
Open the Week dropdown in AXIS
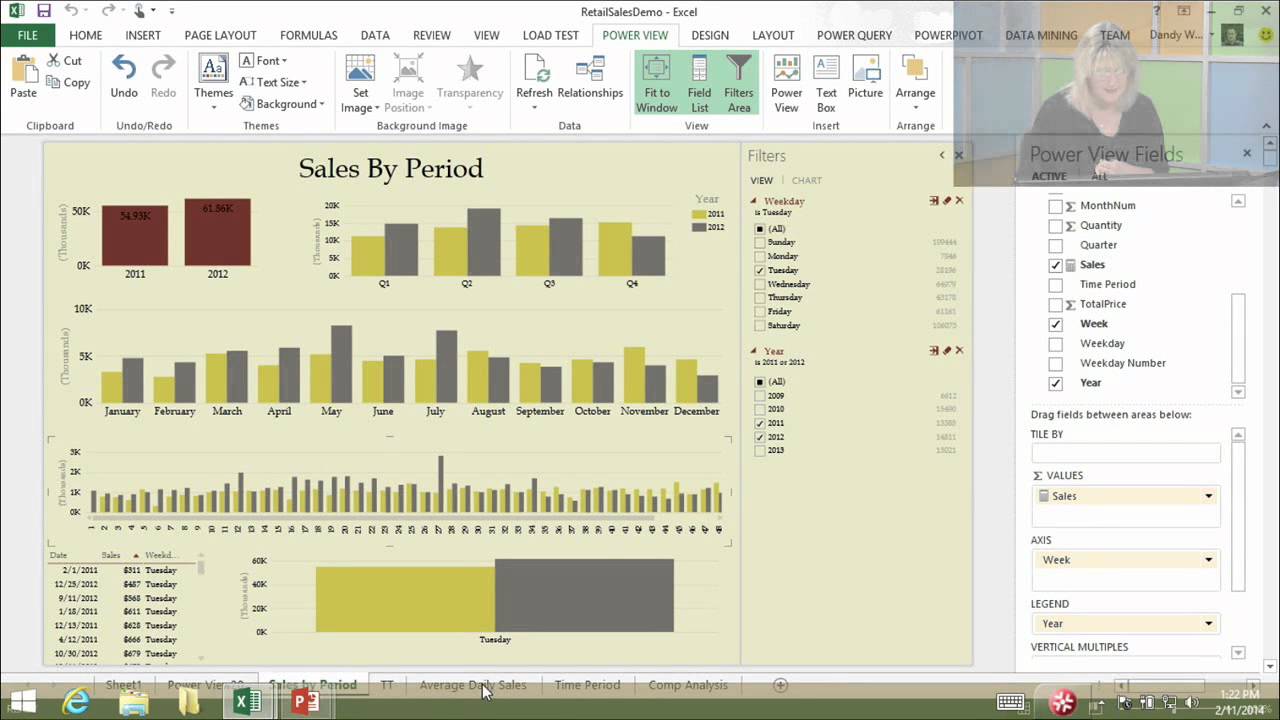pos(1208,561)
